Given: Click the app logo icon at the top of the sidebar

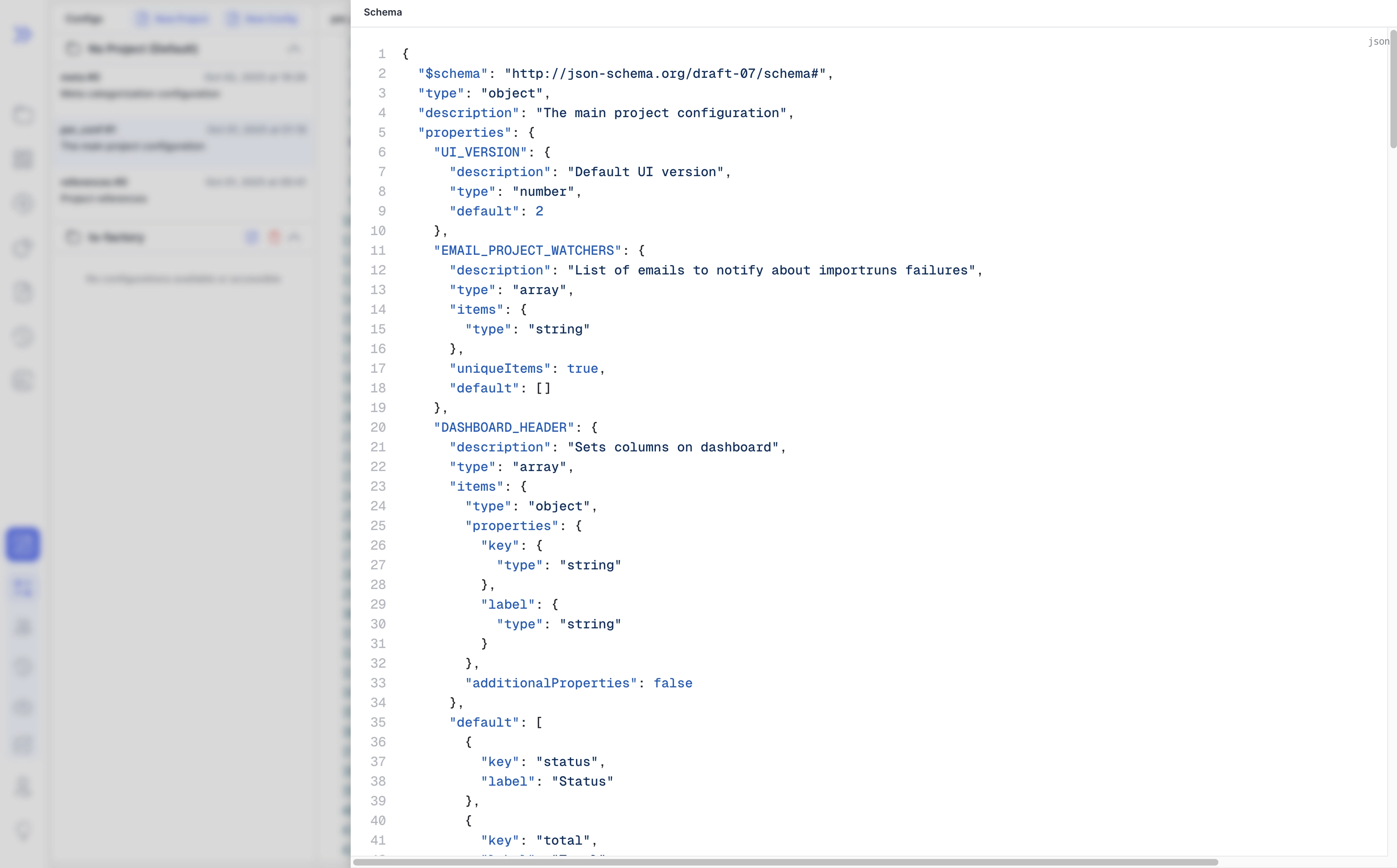Looking at the screenshot, I should (x=23, y=34).
